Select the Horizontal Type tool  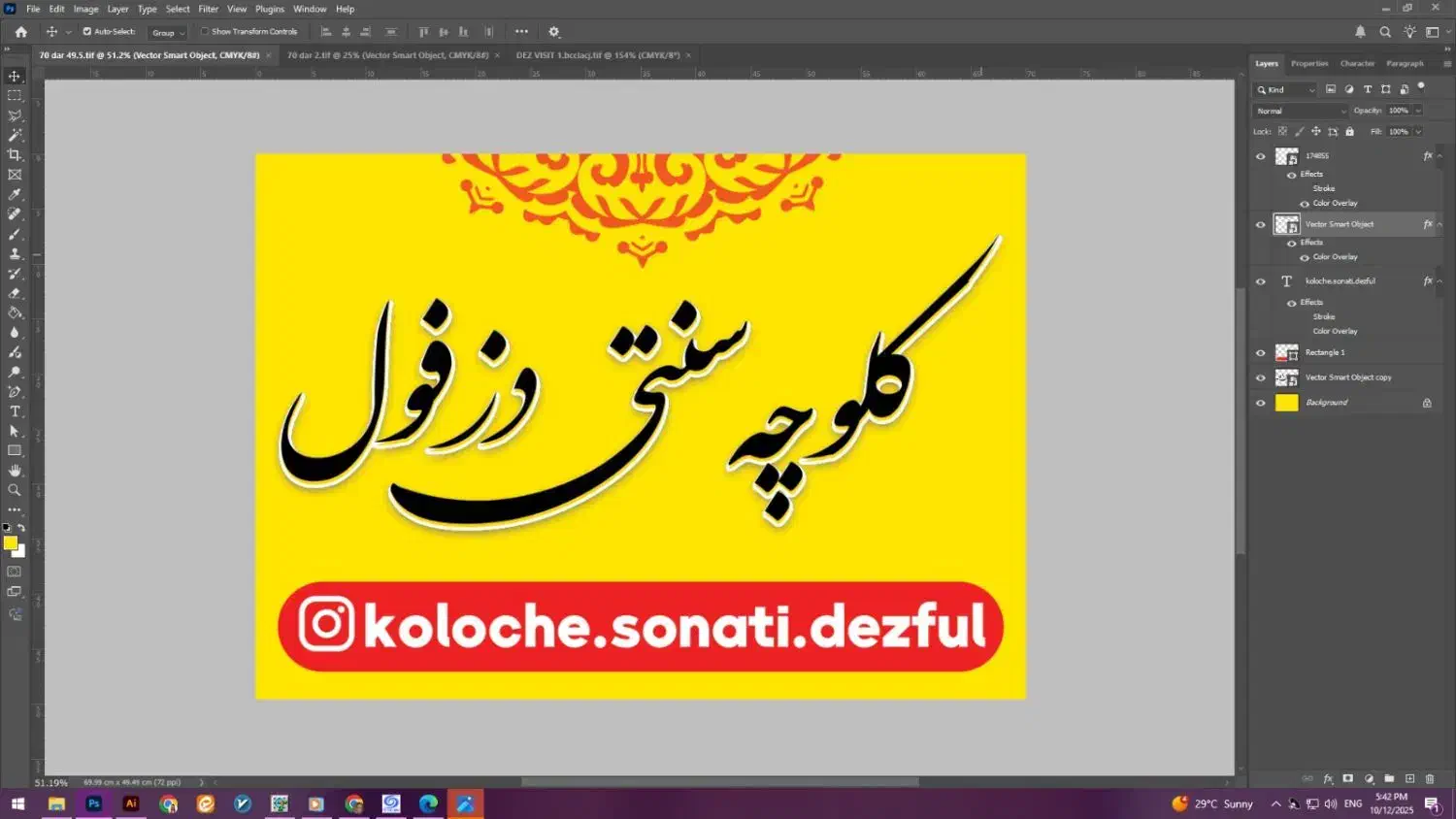15,411
